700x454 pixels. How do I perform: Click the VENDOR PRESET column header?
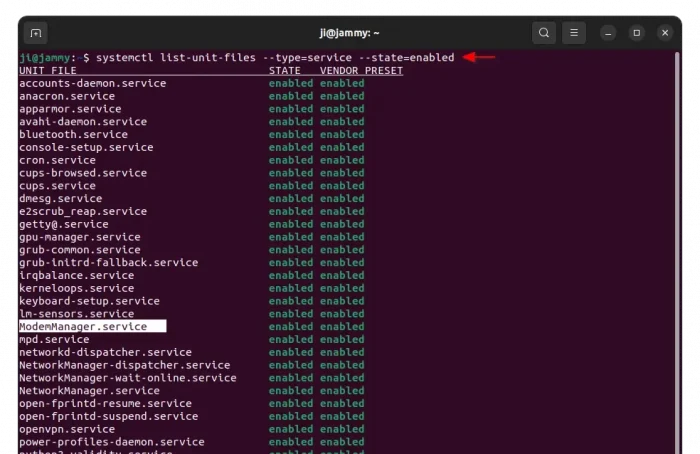click(x=361, y=71)
